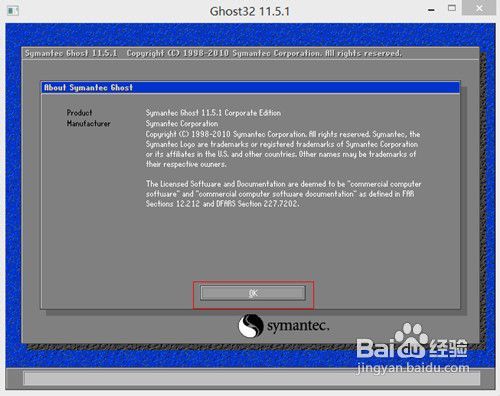Screen dimensions: 500x396
Task: Click the jingyan.baidu.com watermark link
Action: pos(413,368)
